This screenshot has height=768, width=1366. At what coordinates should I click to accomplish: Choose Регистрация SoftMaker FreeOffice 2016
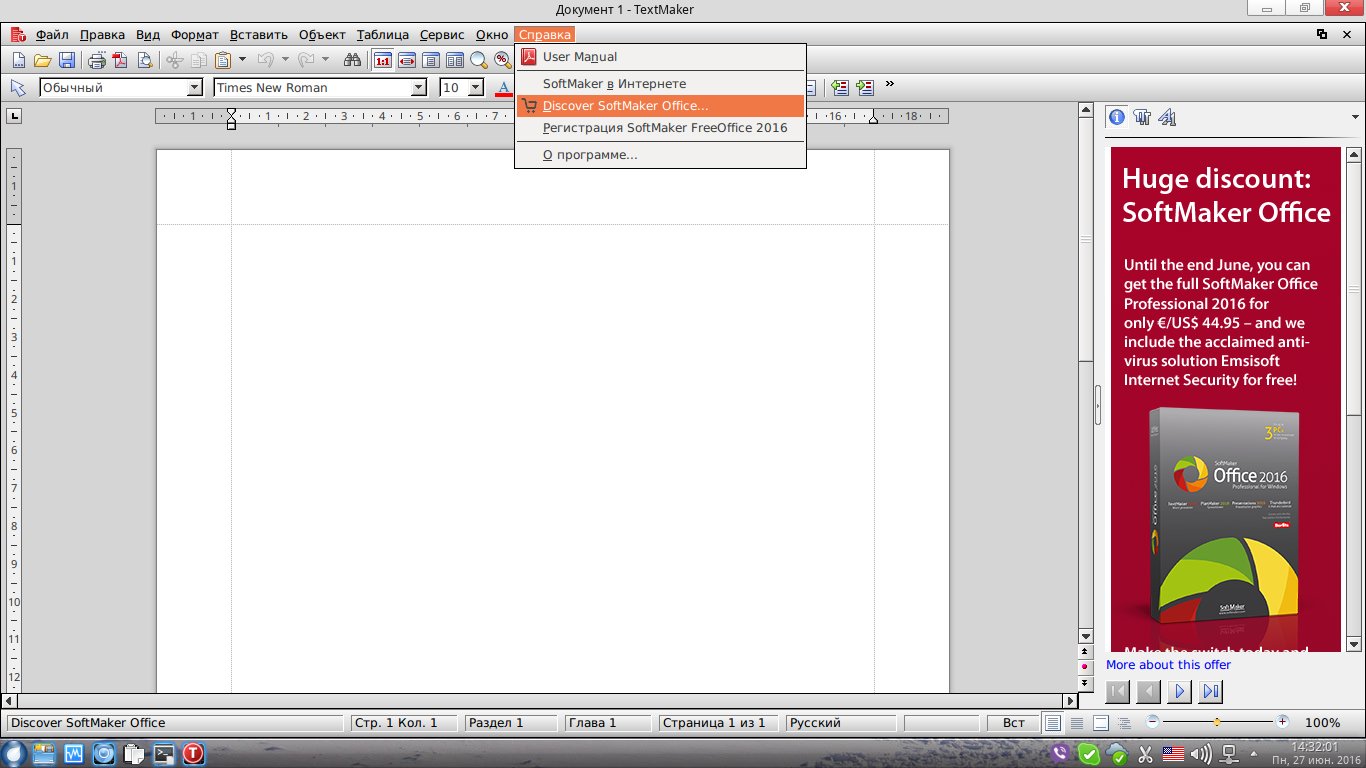click(x=660, y=128)
